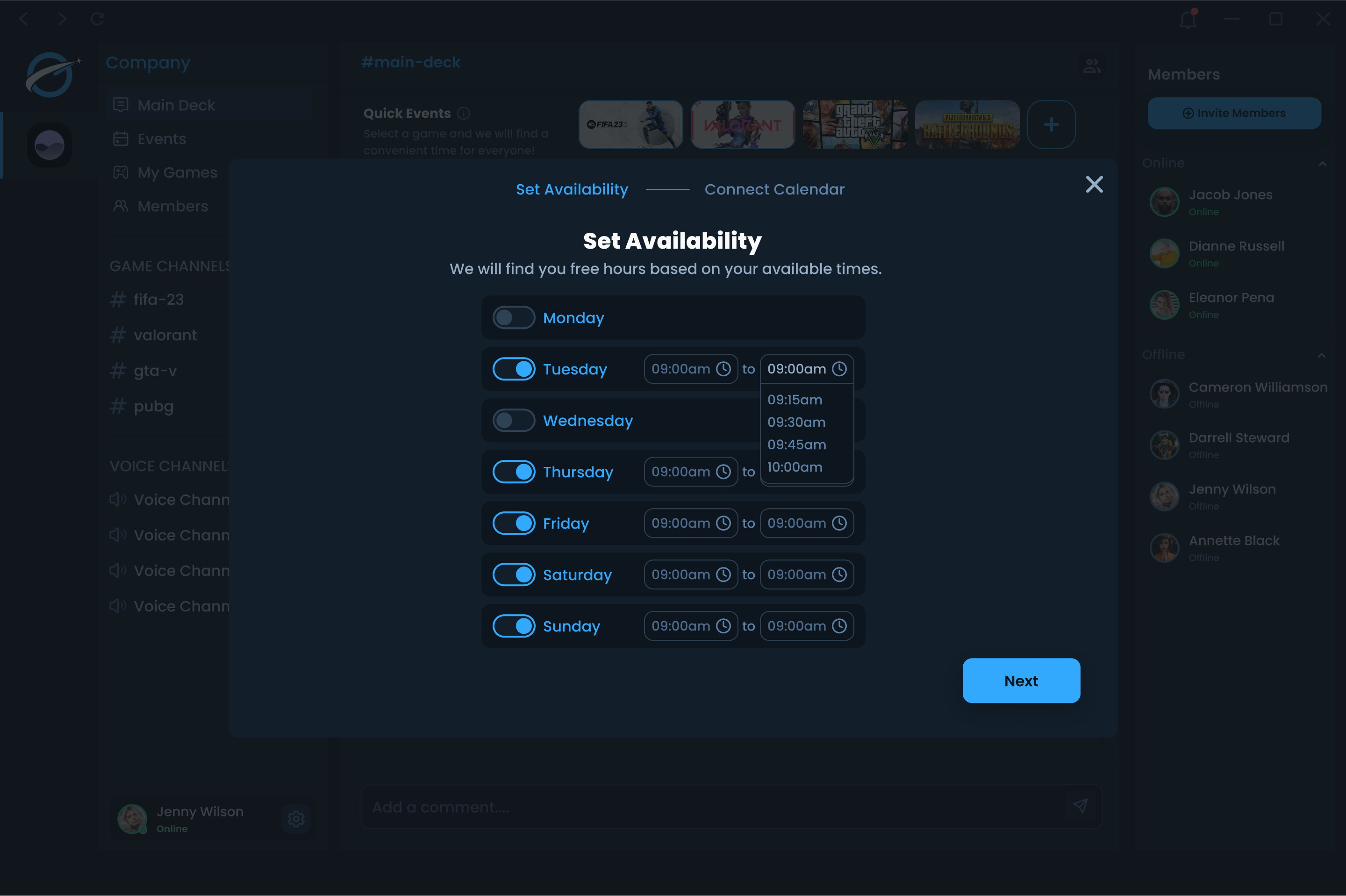This screenshot has width=1346, height=896.
Task: Open pubg channel
Action: [142, 406]
